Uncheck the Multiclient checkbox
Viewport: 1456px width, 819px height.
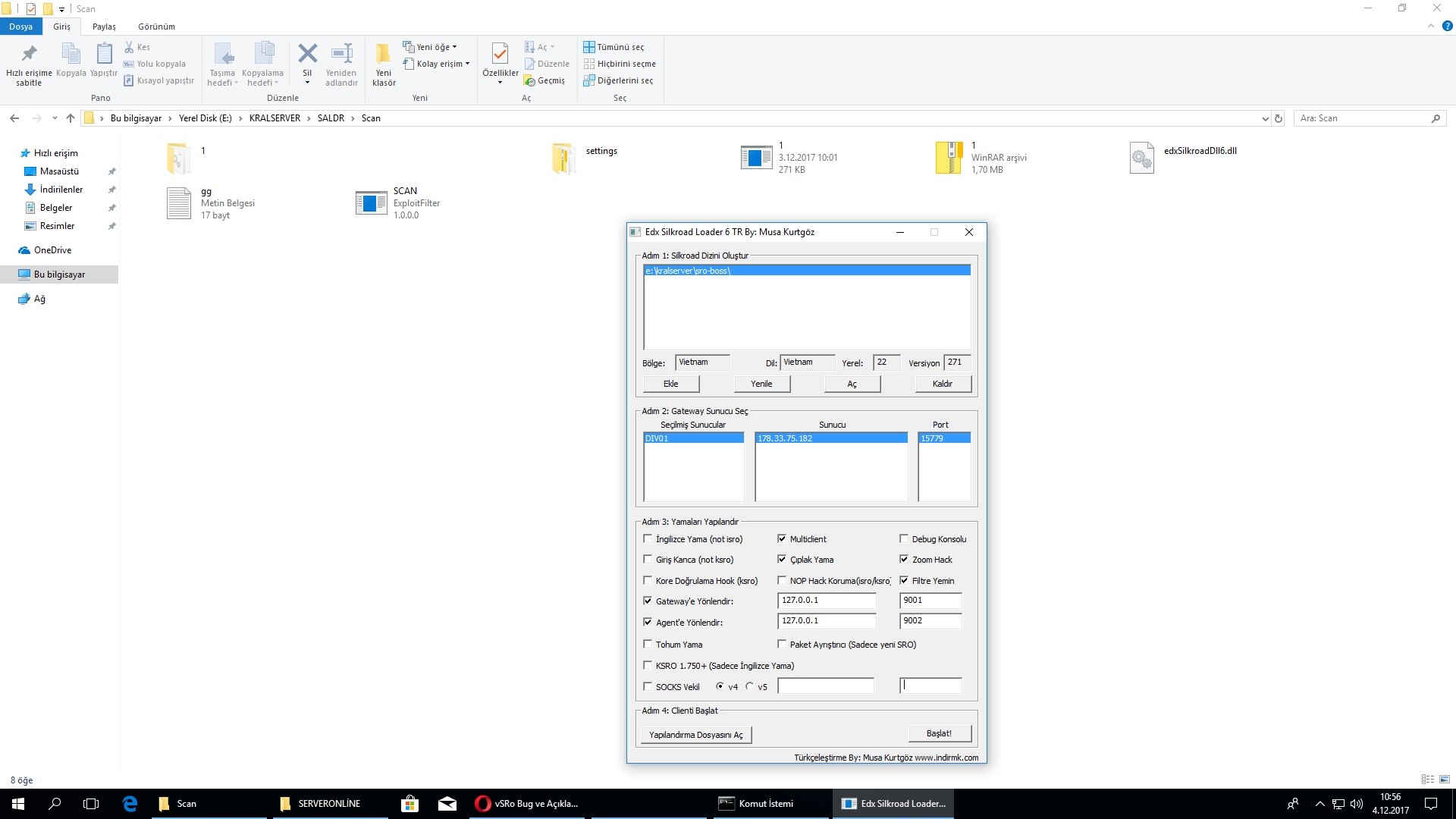point(782,539)
